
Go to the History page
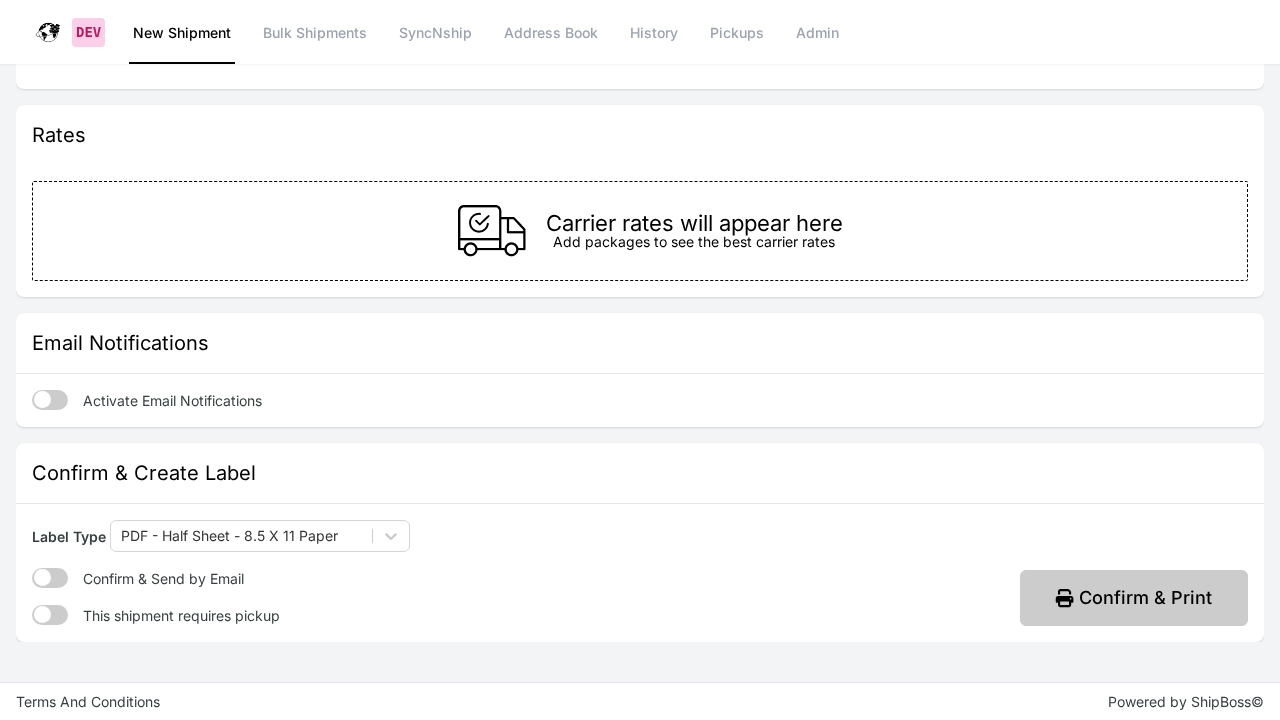point(654,33)
